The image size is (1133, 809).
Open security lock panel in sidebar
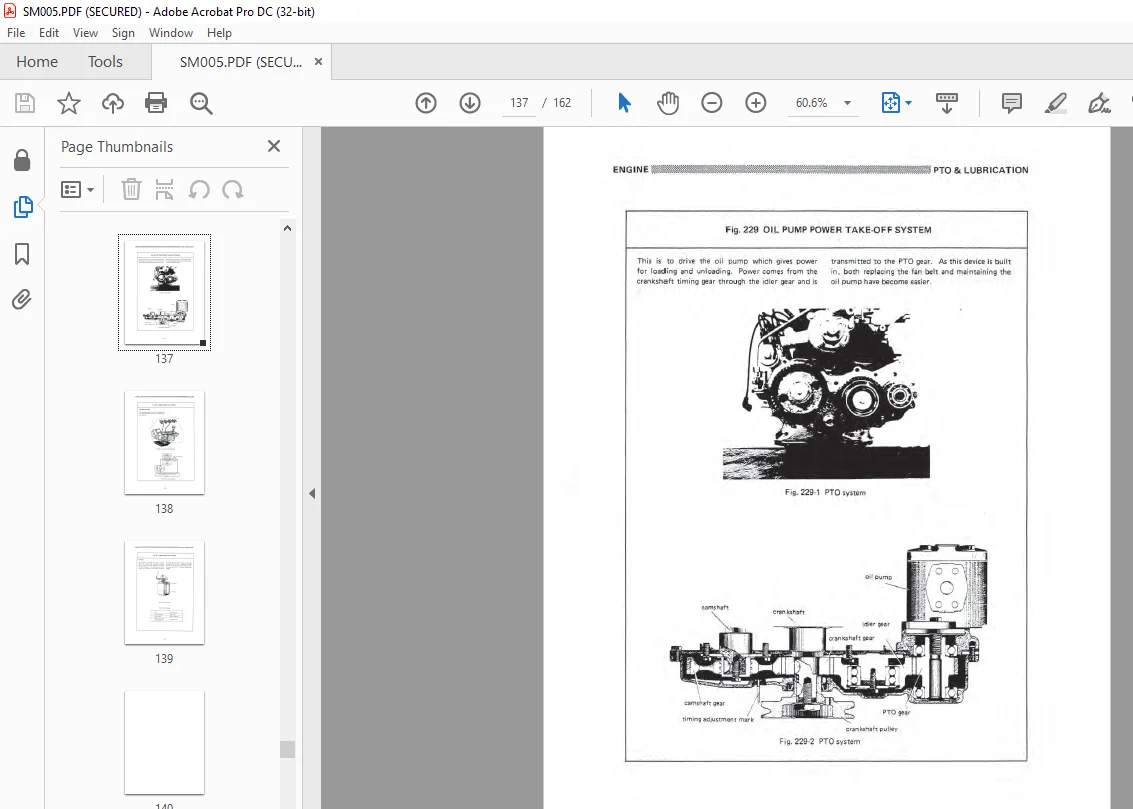click(x=22, y=160)
